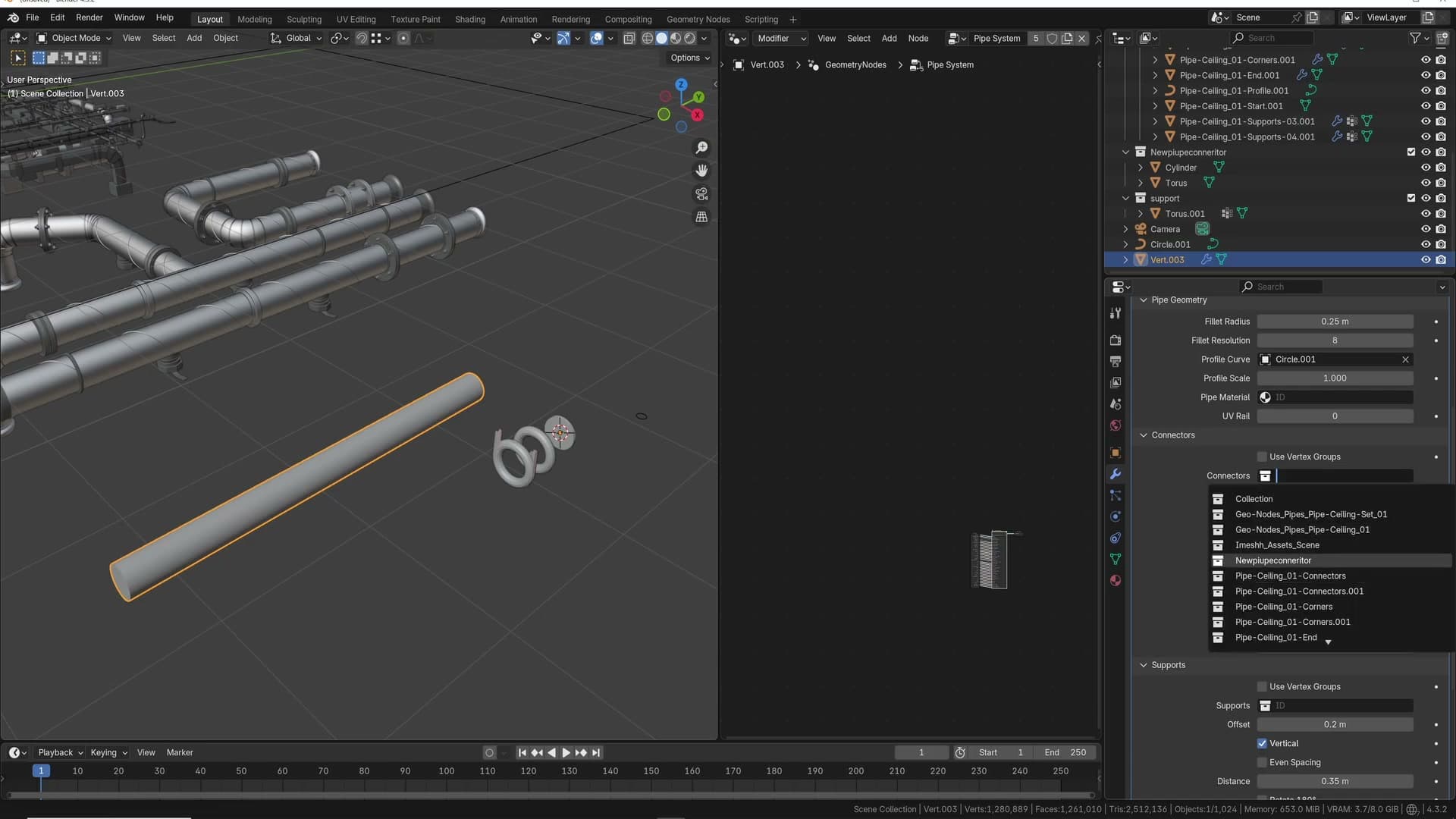This screenshot has width=1456, height=819.
Task: Hide Vert.003 in viewport via eye
Action: click(1426, 259)
